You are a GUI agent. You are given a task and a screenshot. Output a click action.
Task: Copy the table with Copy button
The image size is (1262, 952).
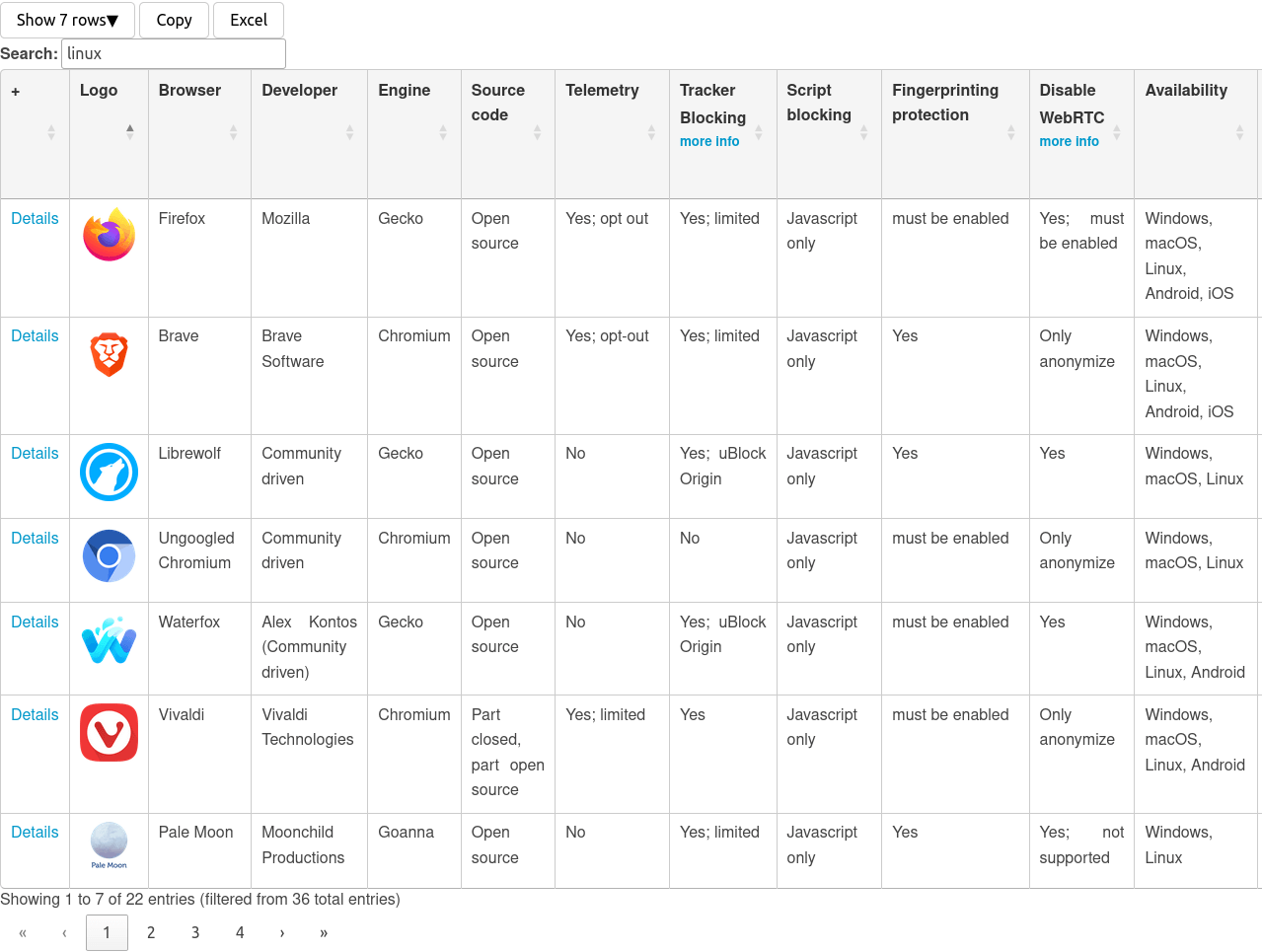174,20
